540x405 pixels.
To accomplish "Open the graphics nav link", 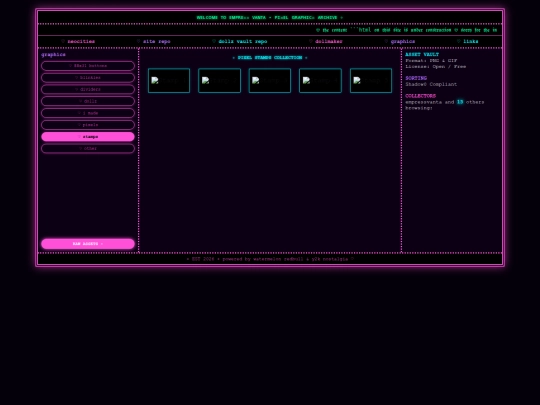I will [399, 41].
